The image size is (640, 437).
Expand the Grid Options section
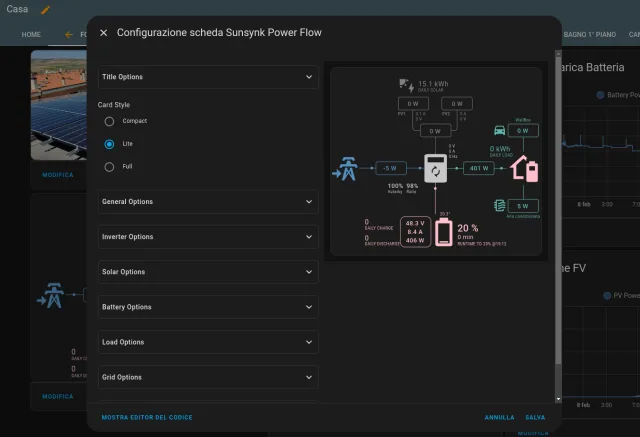click(208, 377)
